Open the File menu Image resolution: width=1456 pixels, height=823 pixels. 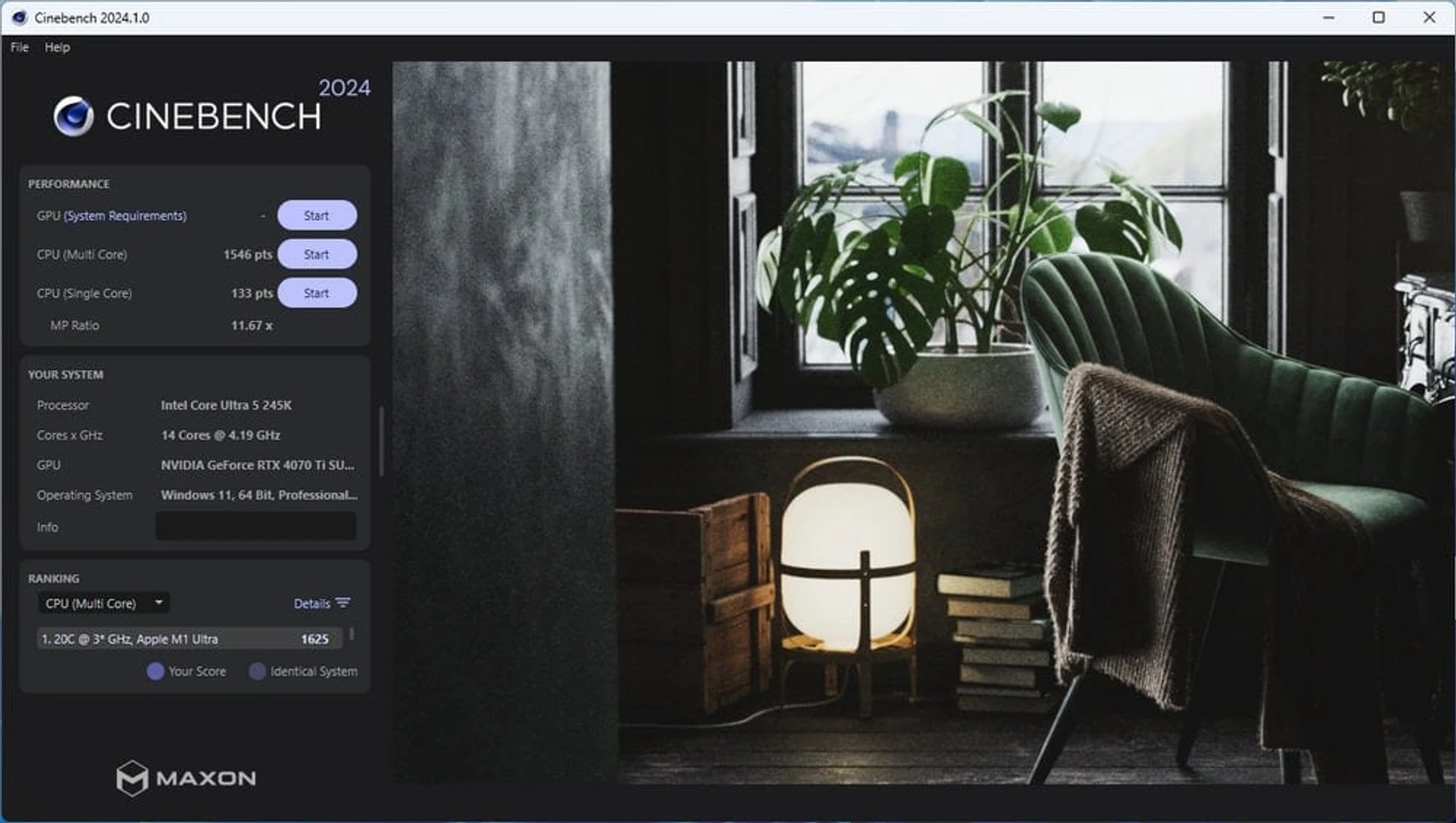click(x=20, y=47)
